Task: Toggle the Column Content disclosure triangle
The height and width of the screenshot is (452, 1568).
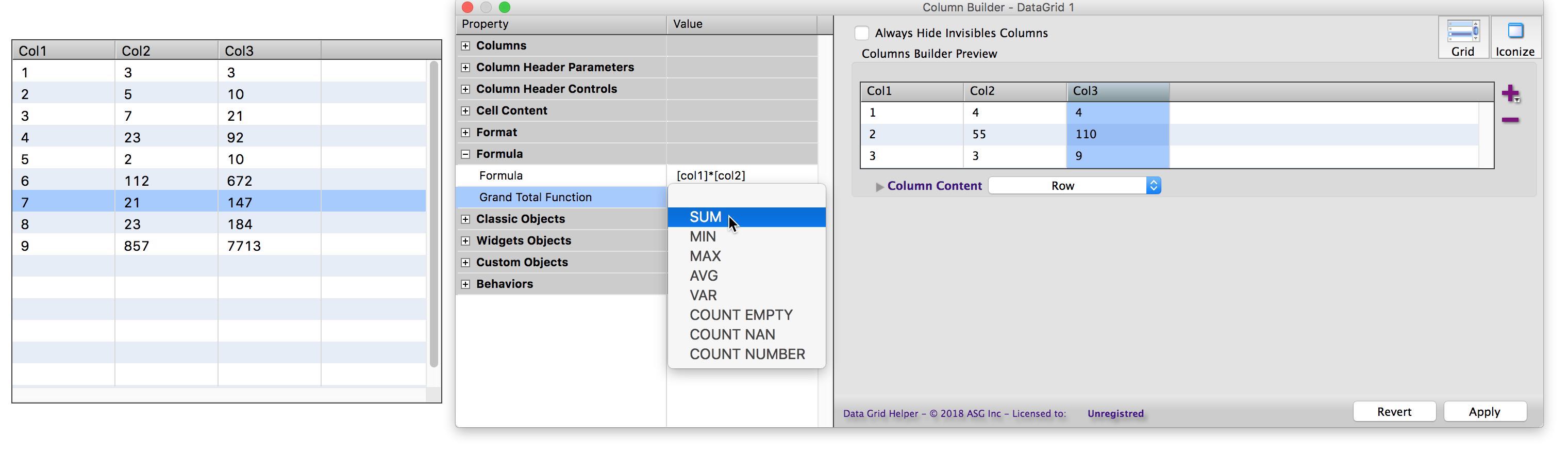Action: (x=879, y=186)
